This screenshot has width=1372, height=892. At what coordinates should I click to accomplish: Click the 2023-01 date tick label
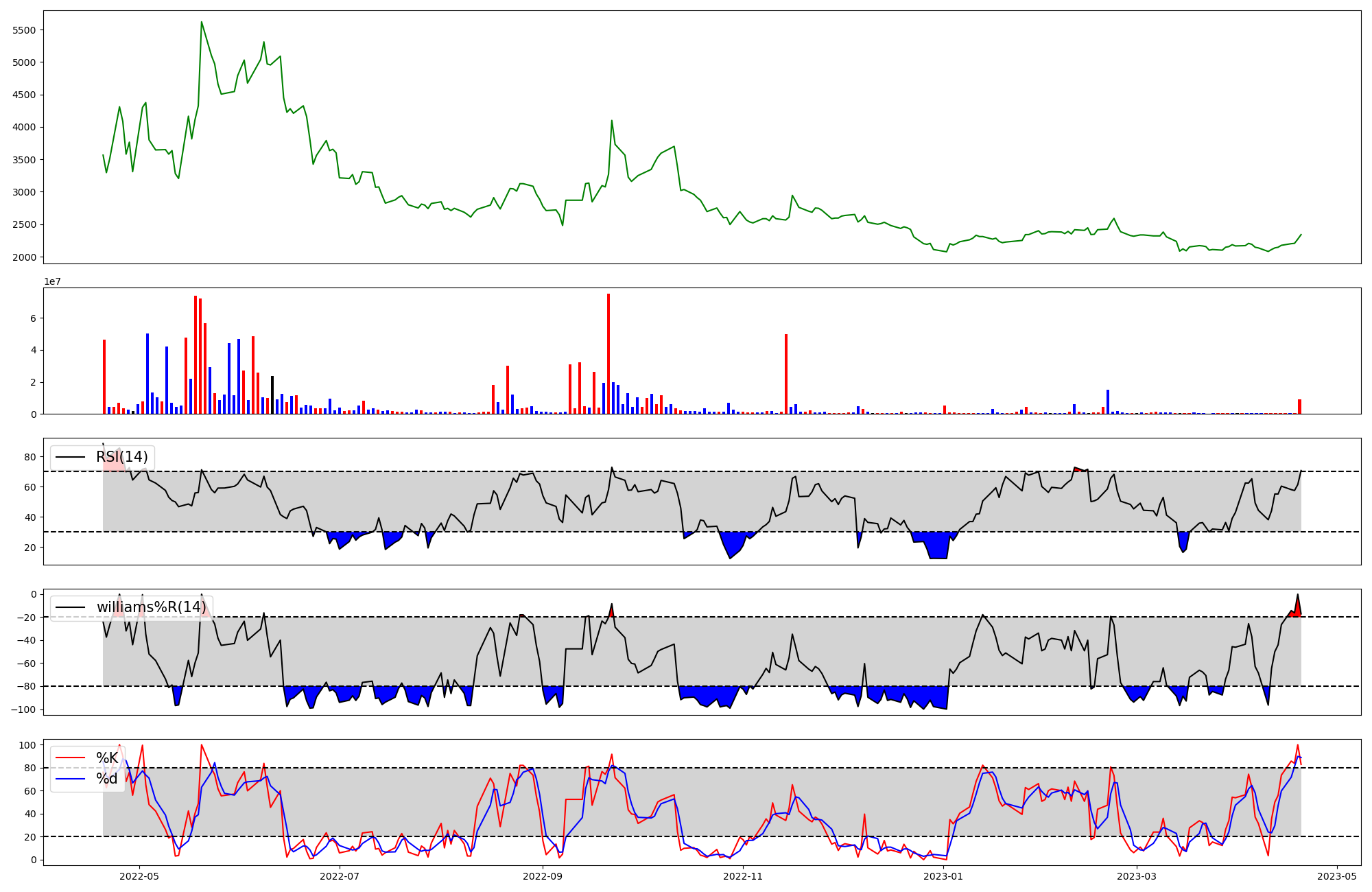coord(943,876)
